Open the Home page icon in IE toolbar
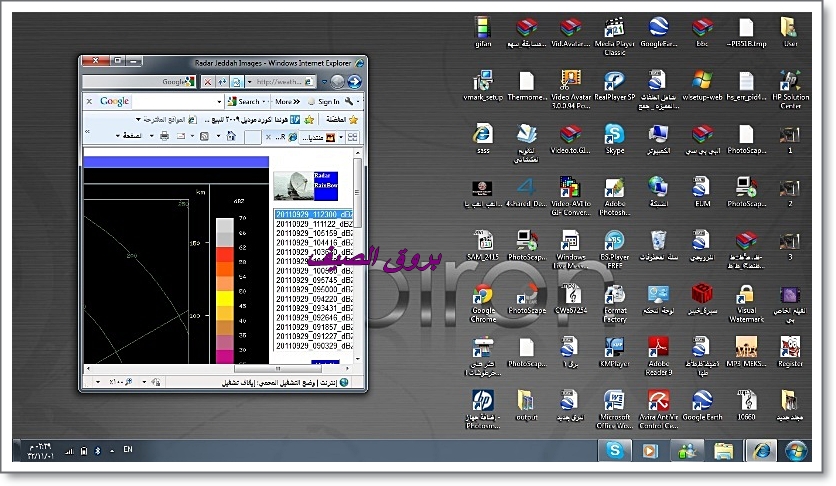Image resolution: width=836 pixels, height=486 pixels. [x=230, y=136]
